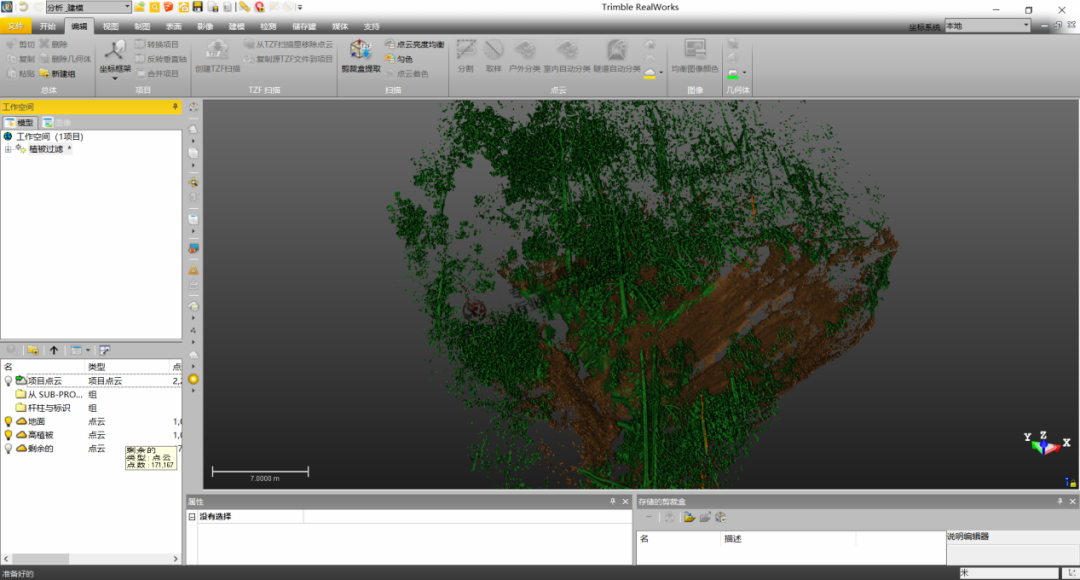Turn on the 剩余的 point cloud bulb
The image size is (1080, 580).
tap(9, 450)
